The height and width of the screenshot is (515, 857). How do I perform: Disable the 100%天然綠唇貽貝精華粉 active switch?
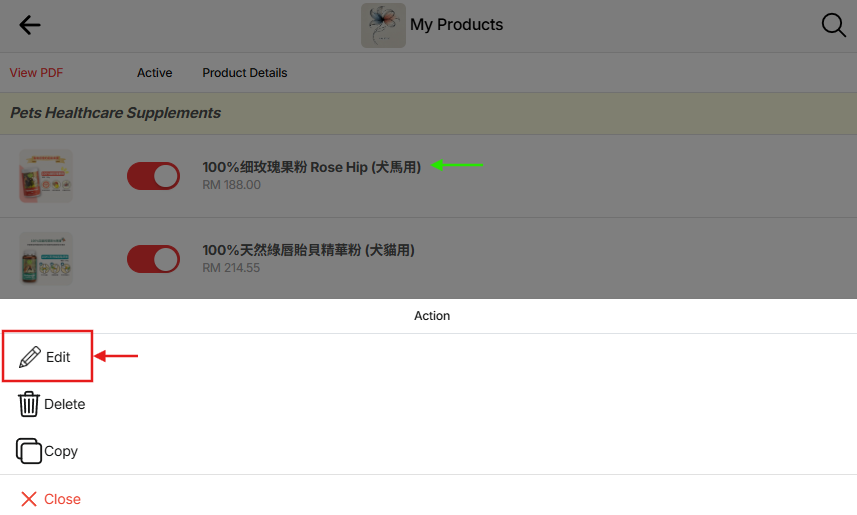[153, 259]
